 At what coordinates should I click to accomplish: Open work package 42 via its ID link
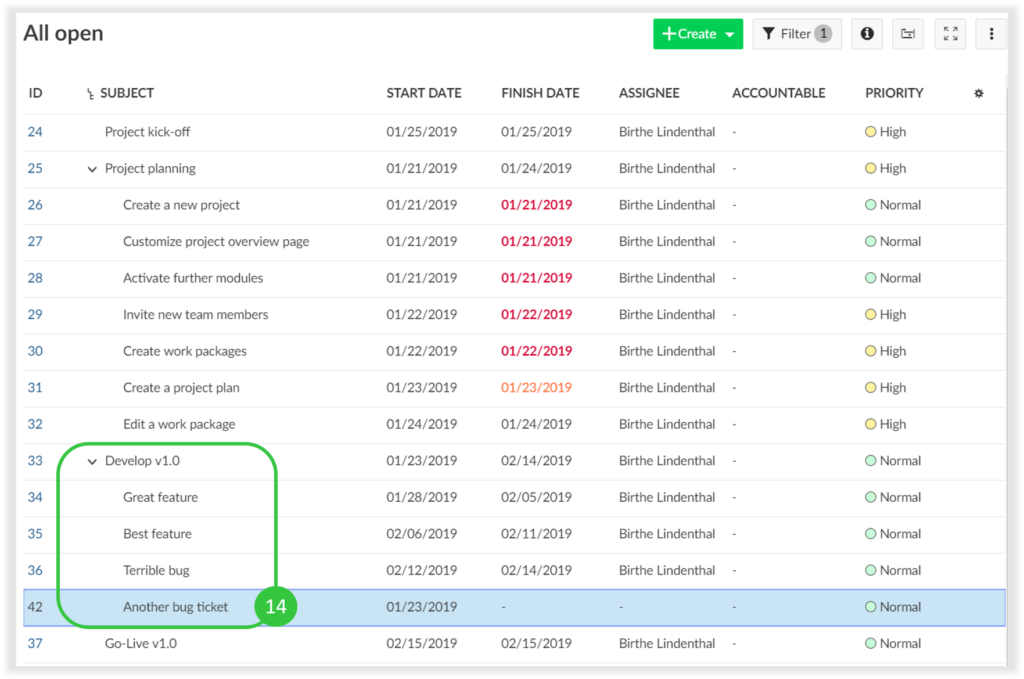point(36,606)
